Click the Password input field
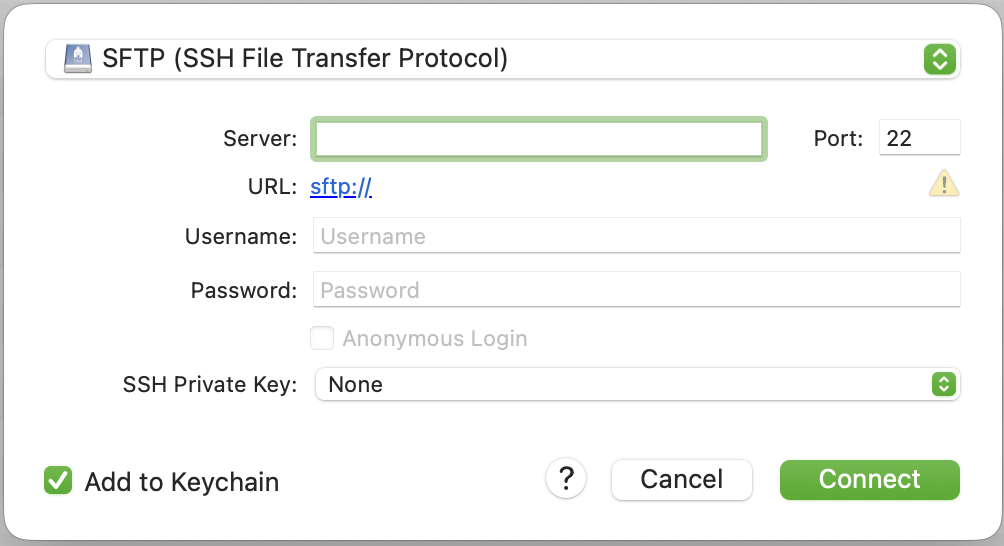Viewport: 1004px width, 546px height. (x=636, y=290)
